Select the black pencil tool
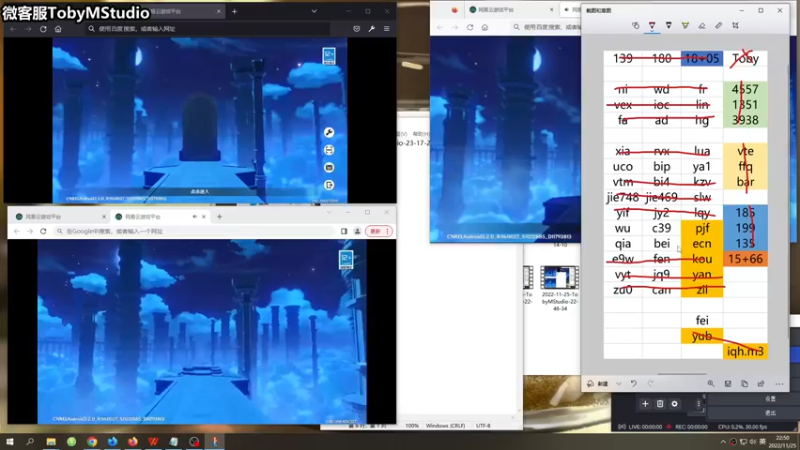The width and height of the screenshot is (800, 450). [x=668, y=26]
